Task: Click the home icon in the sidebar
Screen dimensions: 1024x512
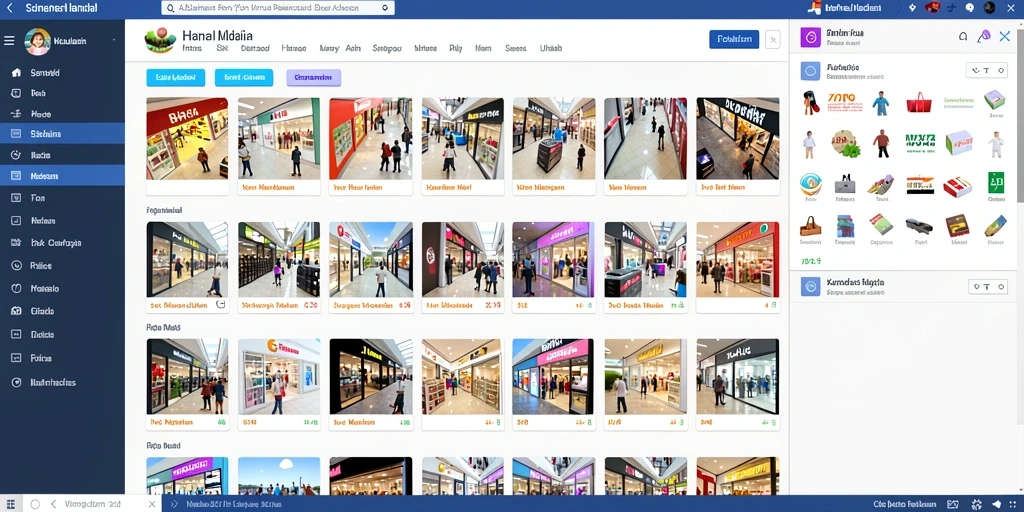Action: (16, 72)
